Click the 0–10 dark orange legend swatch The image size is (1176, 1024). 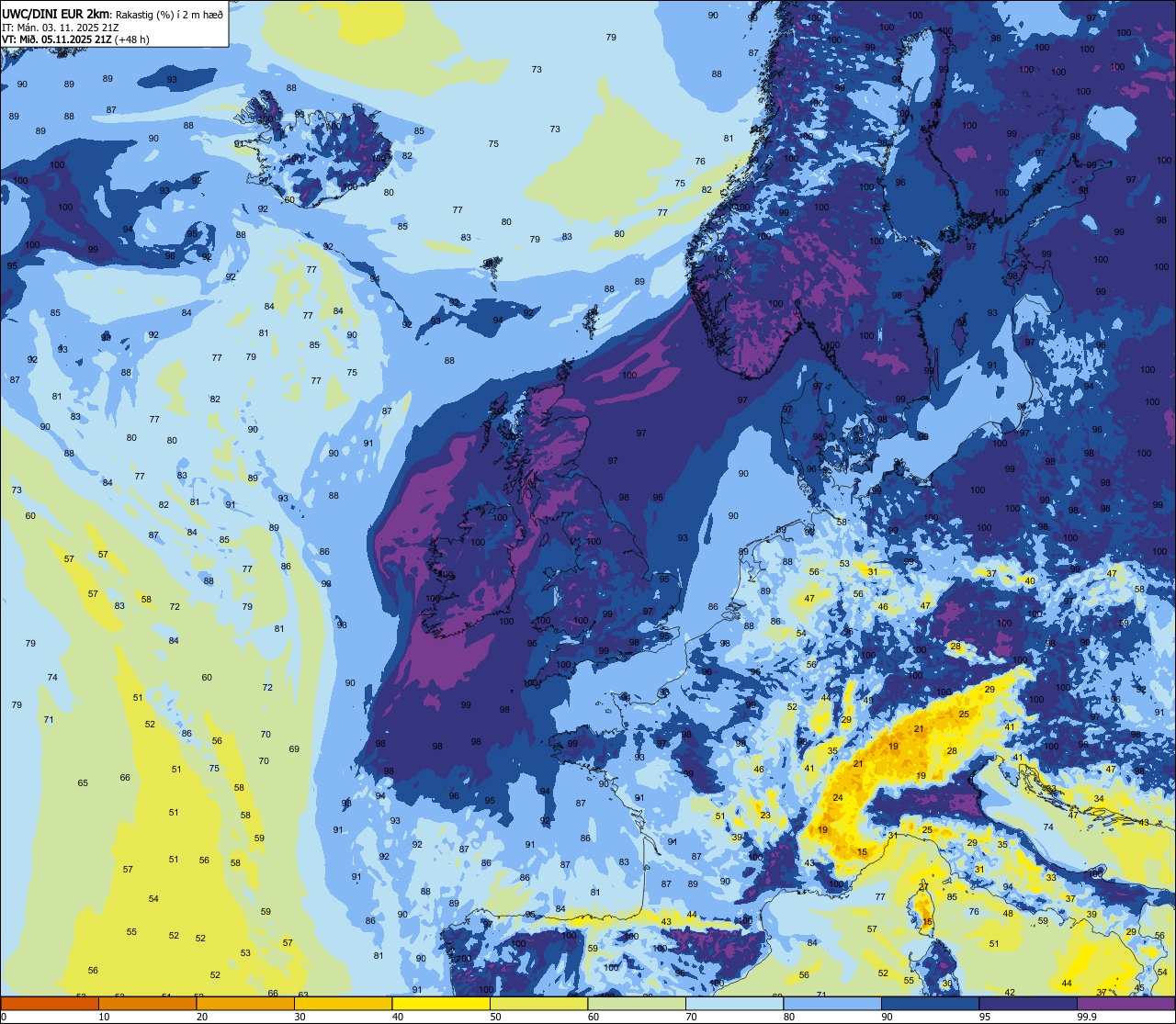50,1003
